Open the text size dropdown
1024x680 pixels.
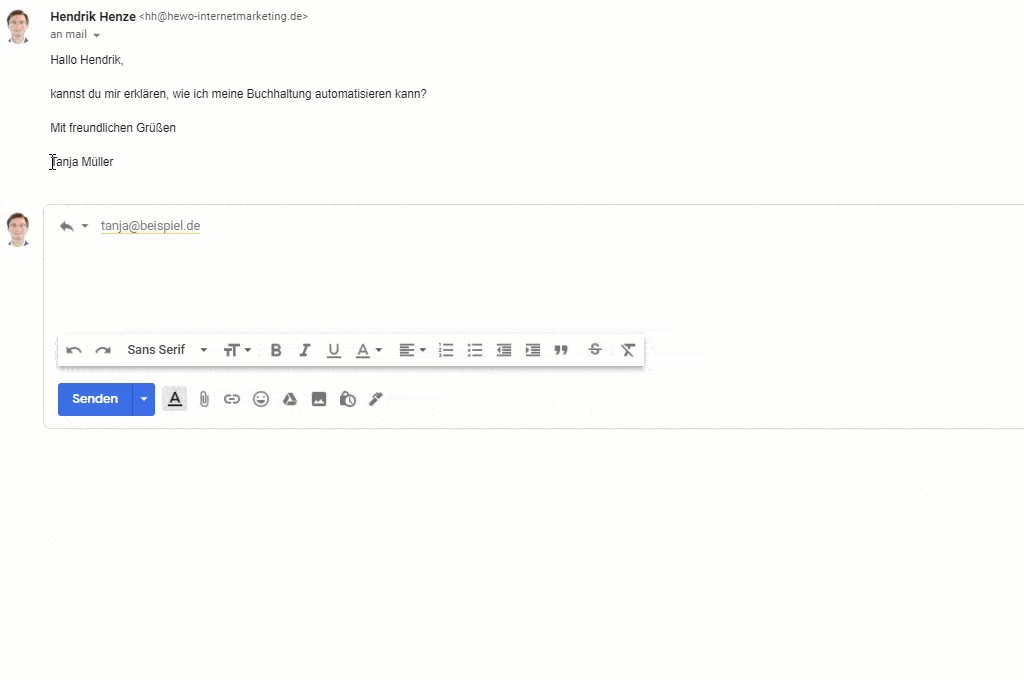point(237,350)
